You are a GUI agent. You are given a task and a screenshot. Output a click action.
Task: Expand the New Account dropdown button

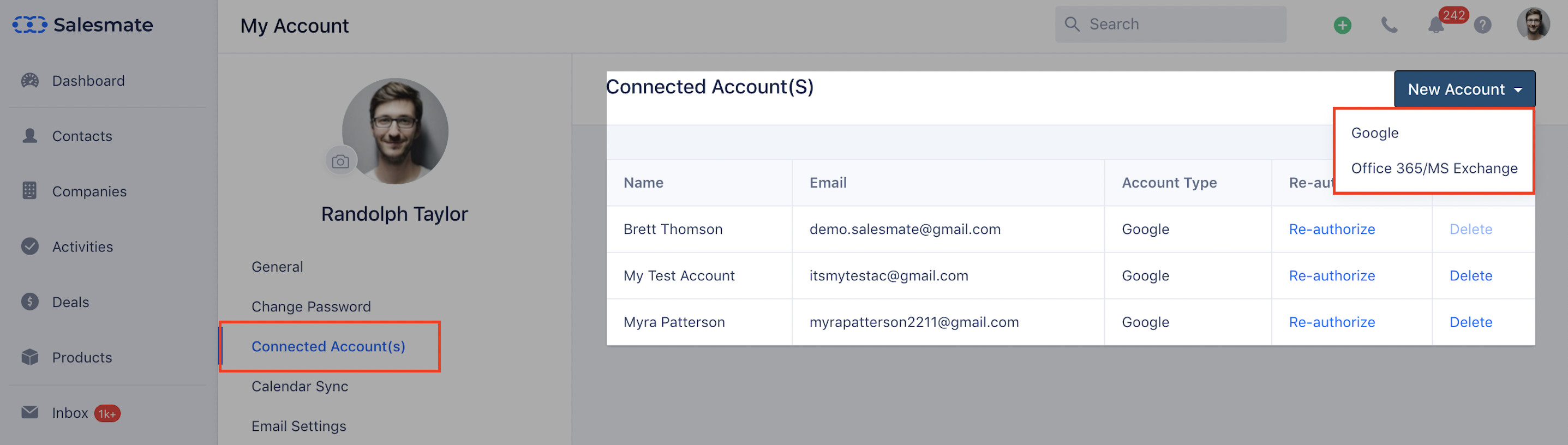[1464, 89]
